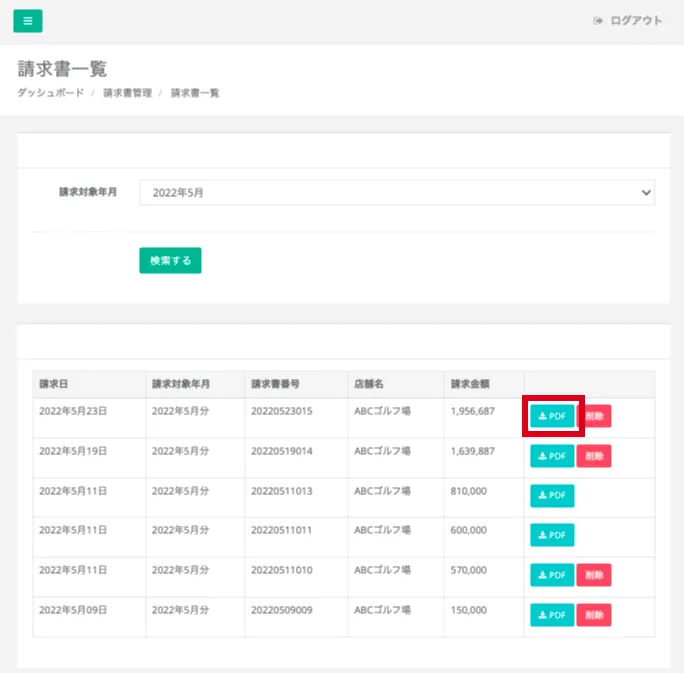Download PDF for invoice 20220509009

pos(552,614)
